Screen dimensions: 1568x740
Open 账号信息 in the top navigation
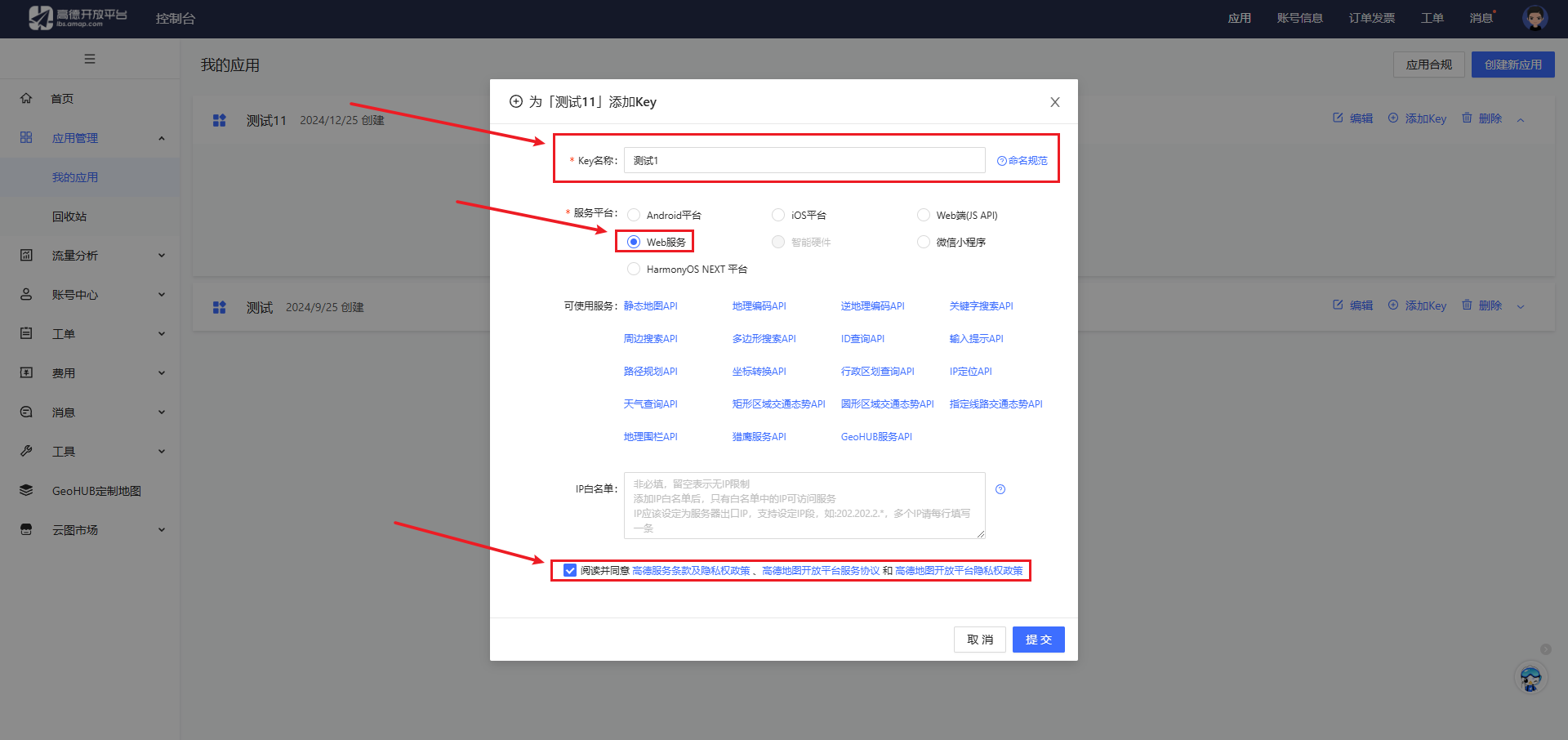click(x=1300, y=18)
